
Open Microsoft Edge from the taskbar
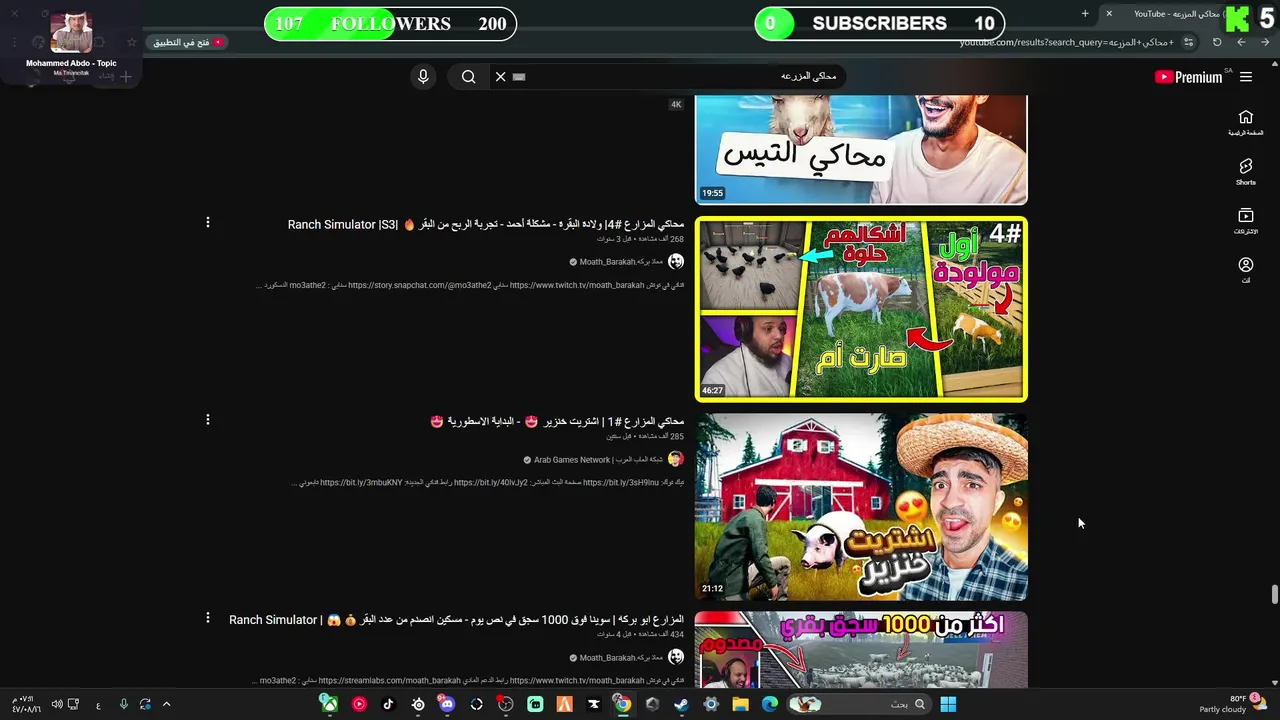click(770, 704)
